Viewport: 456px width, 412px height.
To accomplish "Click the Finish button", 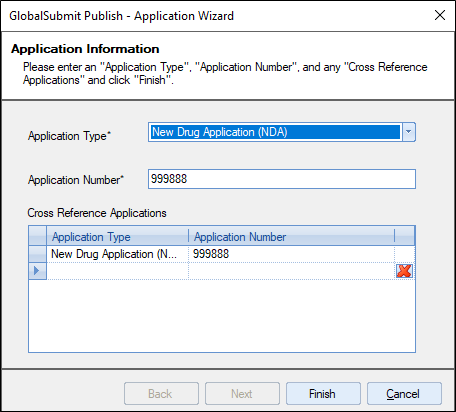I will 323,394.
